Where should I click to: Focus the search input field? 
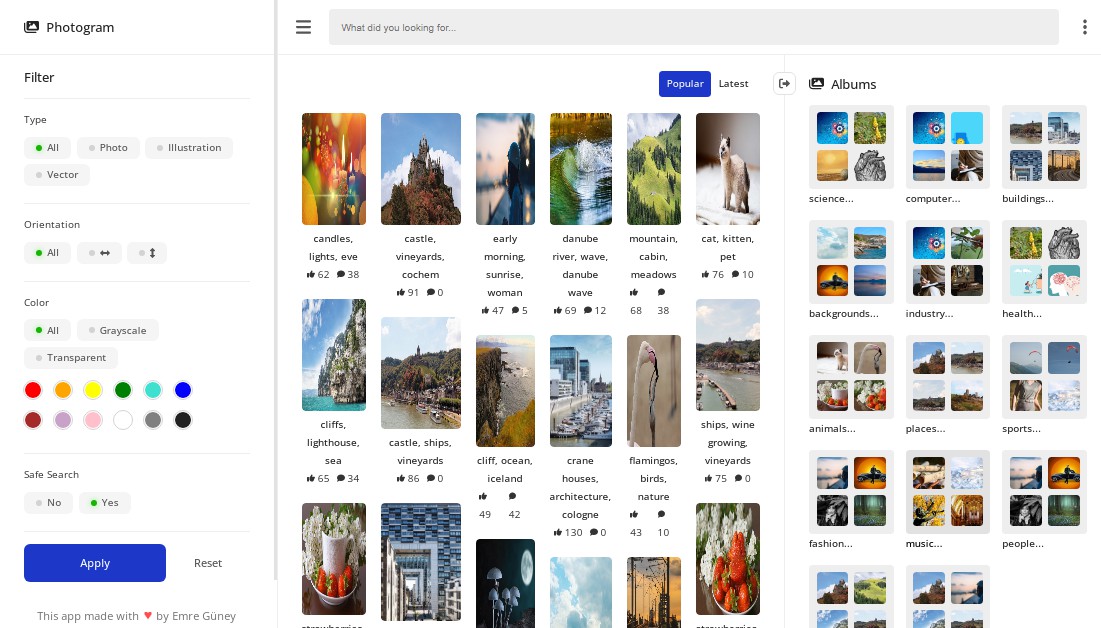(693, 27)
